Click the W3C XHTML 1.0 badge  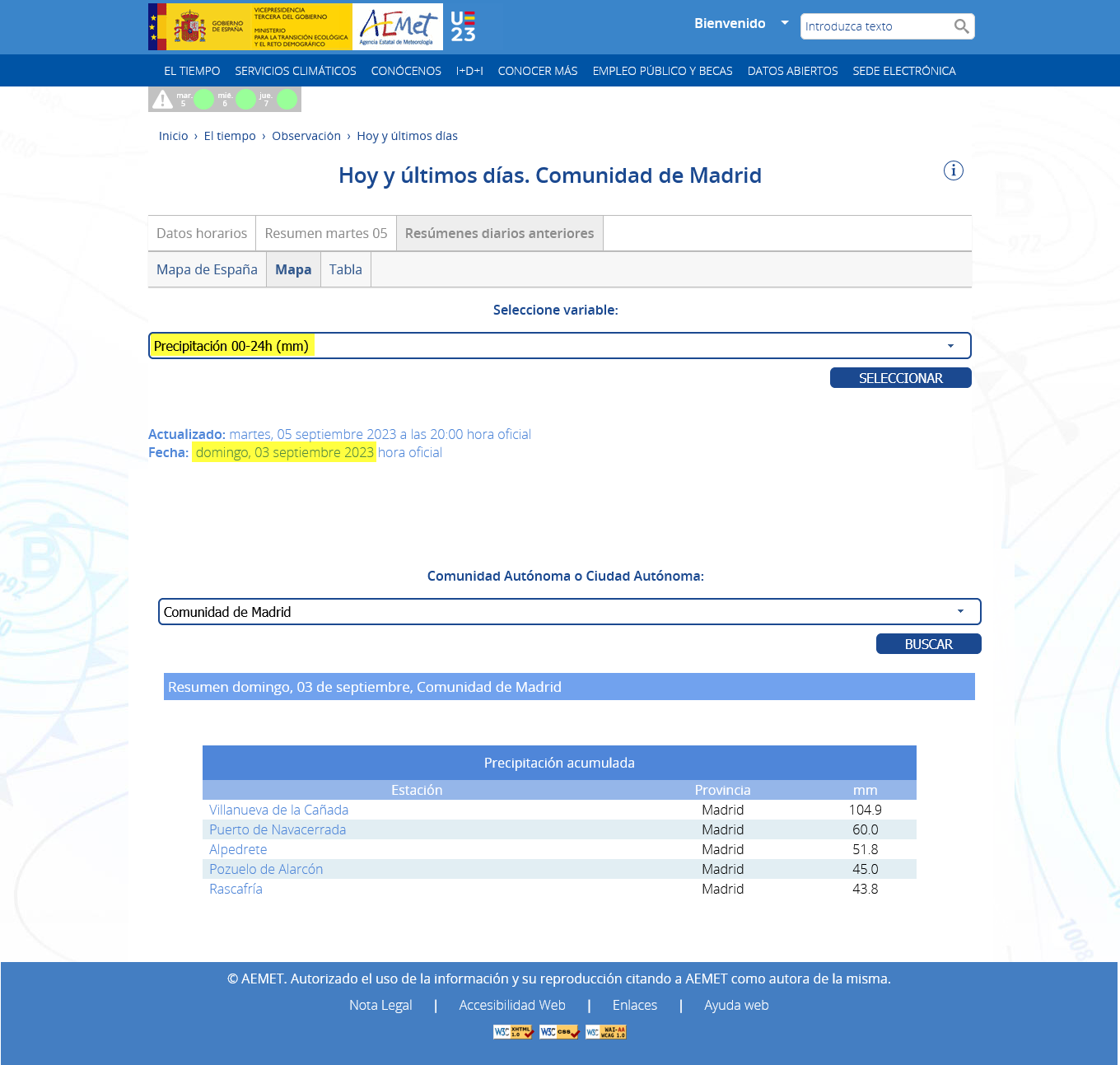click(x=513, y=1032)
